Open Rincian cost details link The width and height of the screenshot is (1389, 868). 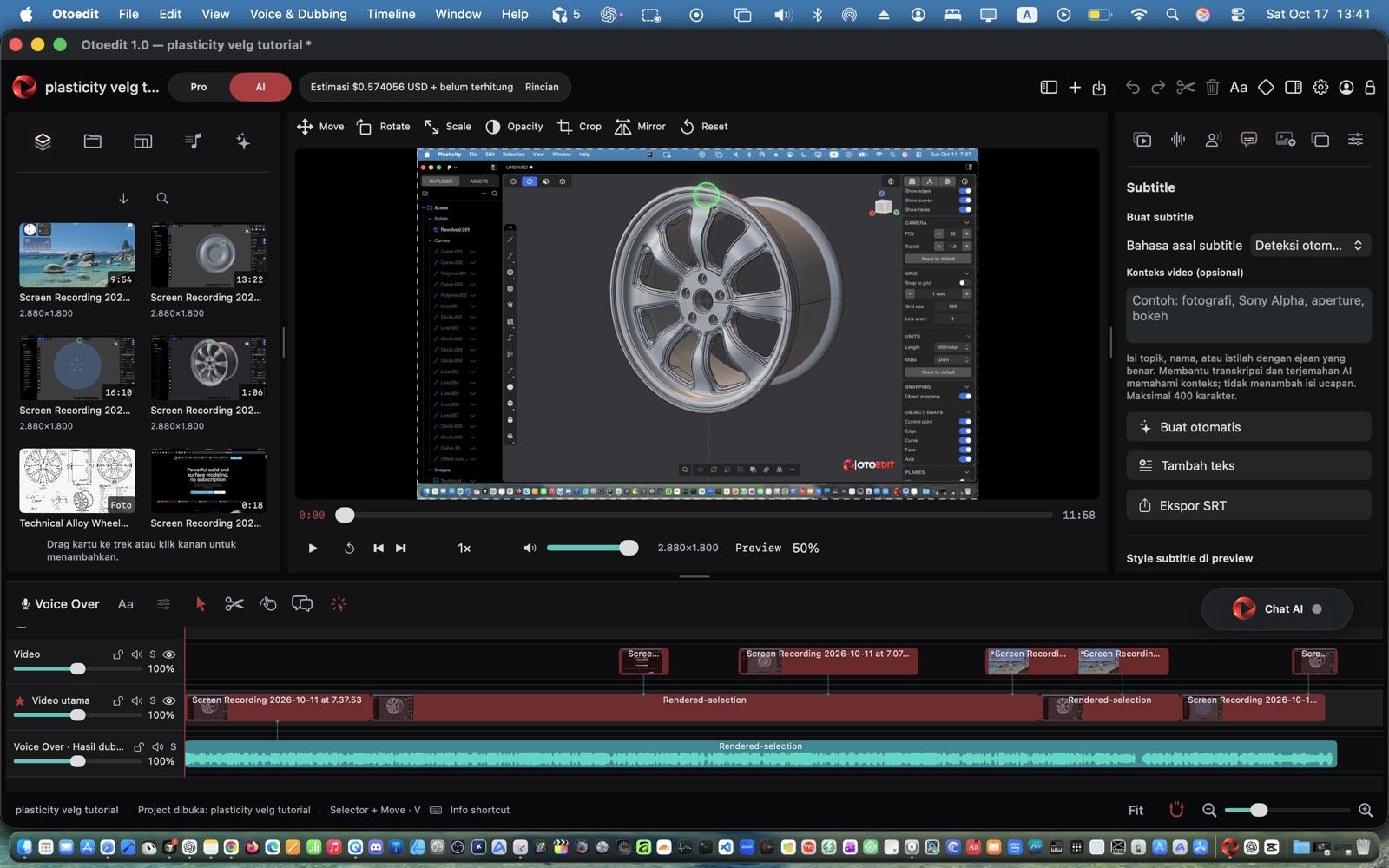[x=542, y=87]
